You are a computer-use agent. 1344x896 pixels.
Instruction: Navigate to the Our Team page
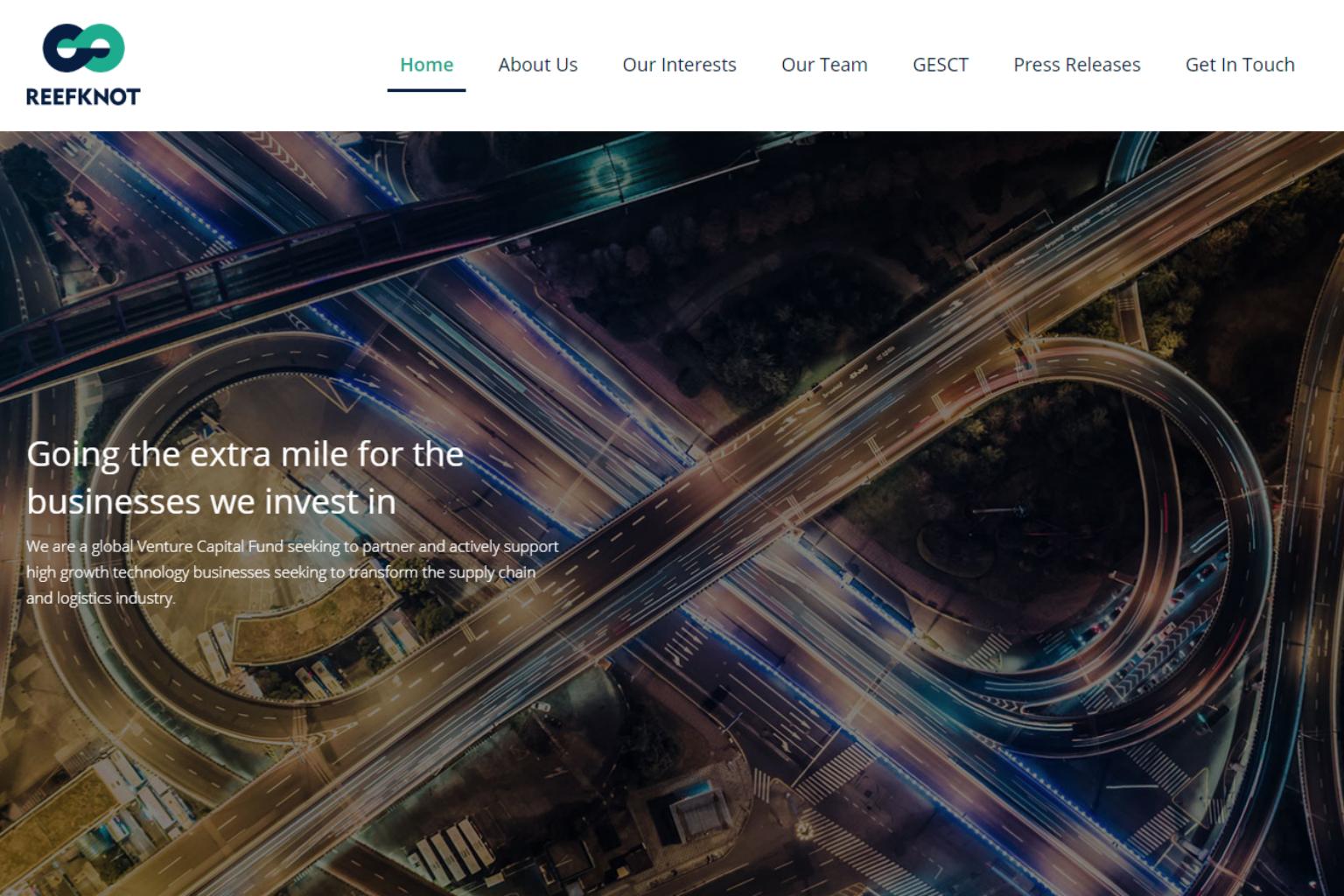coord(823,65)
